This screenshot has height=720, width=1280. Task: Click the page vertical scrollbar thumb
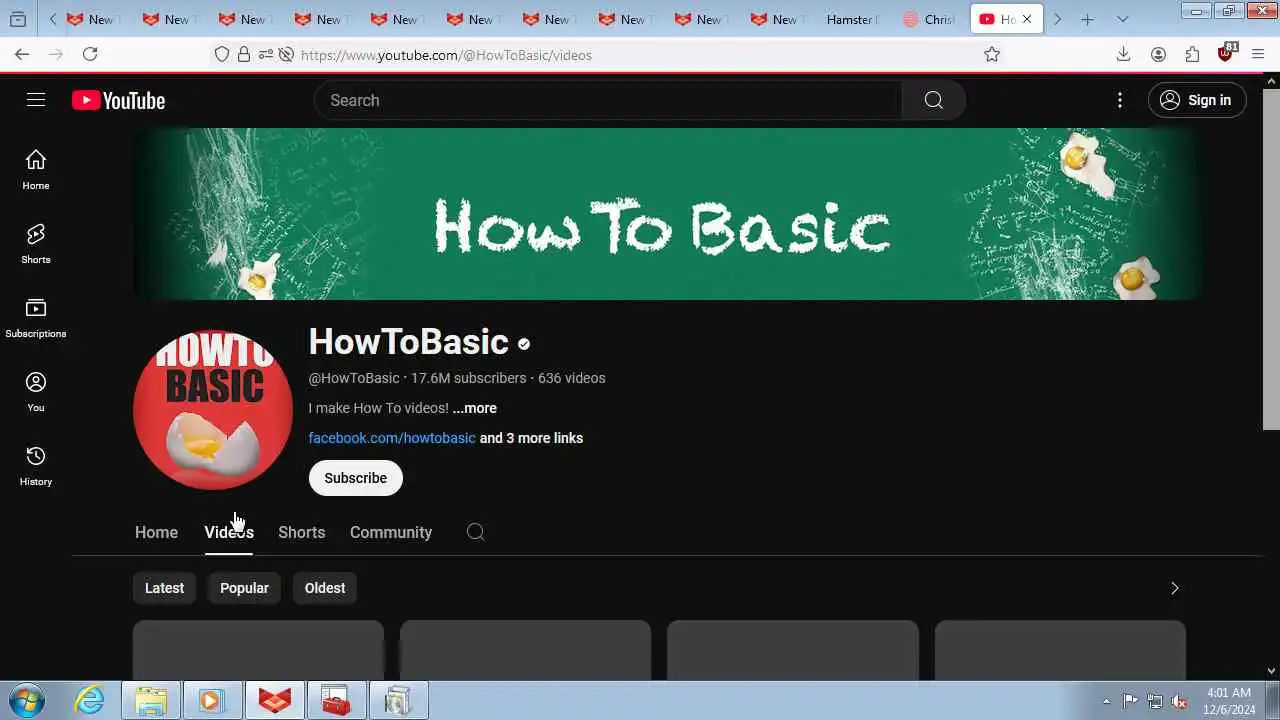[x=1272, y=260]
